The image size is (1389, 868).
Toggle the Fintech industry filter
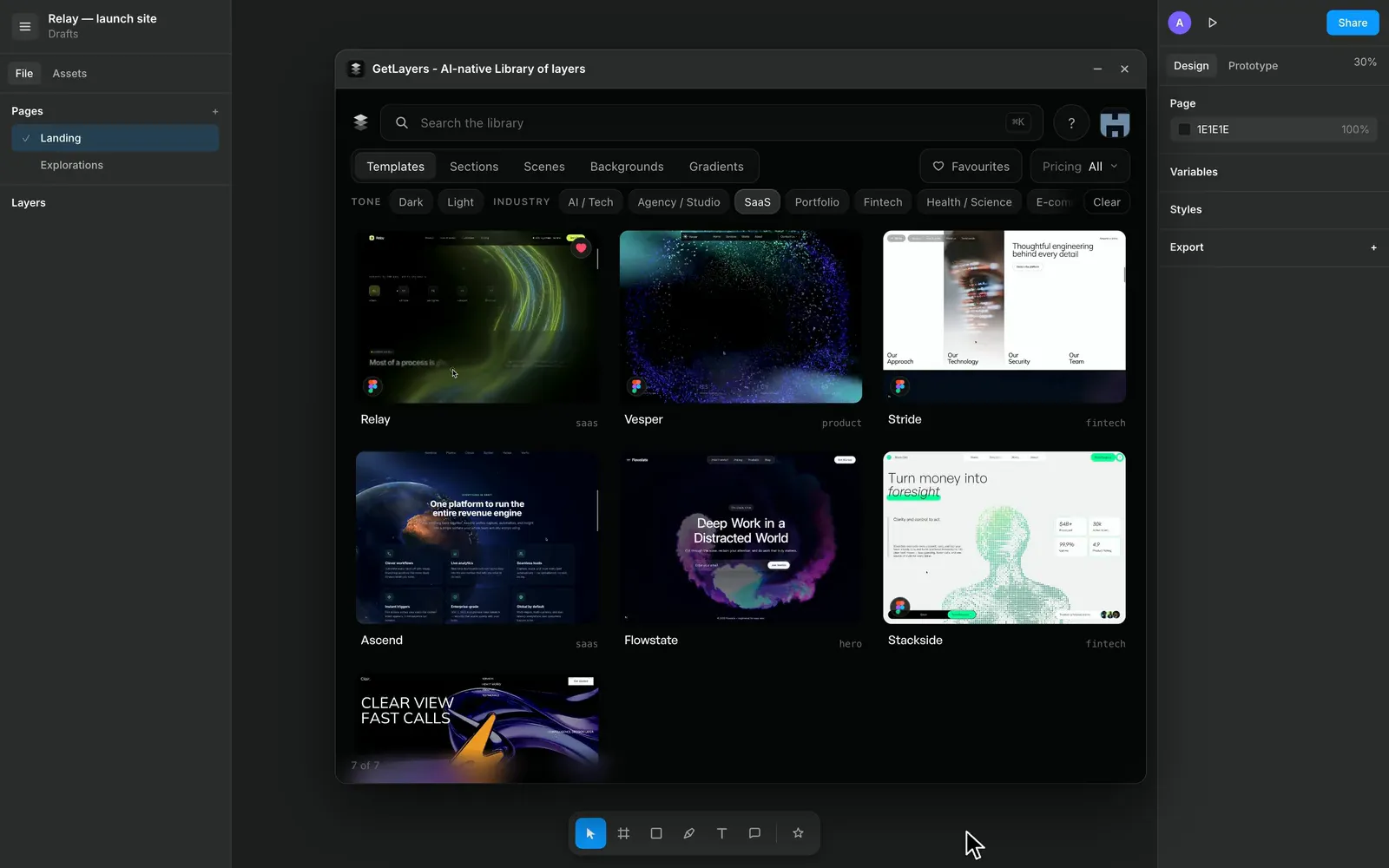(x=883, y=202)
